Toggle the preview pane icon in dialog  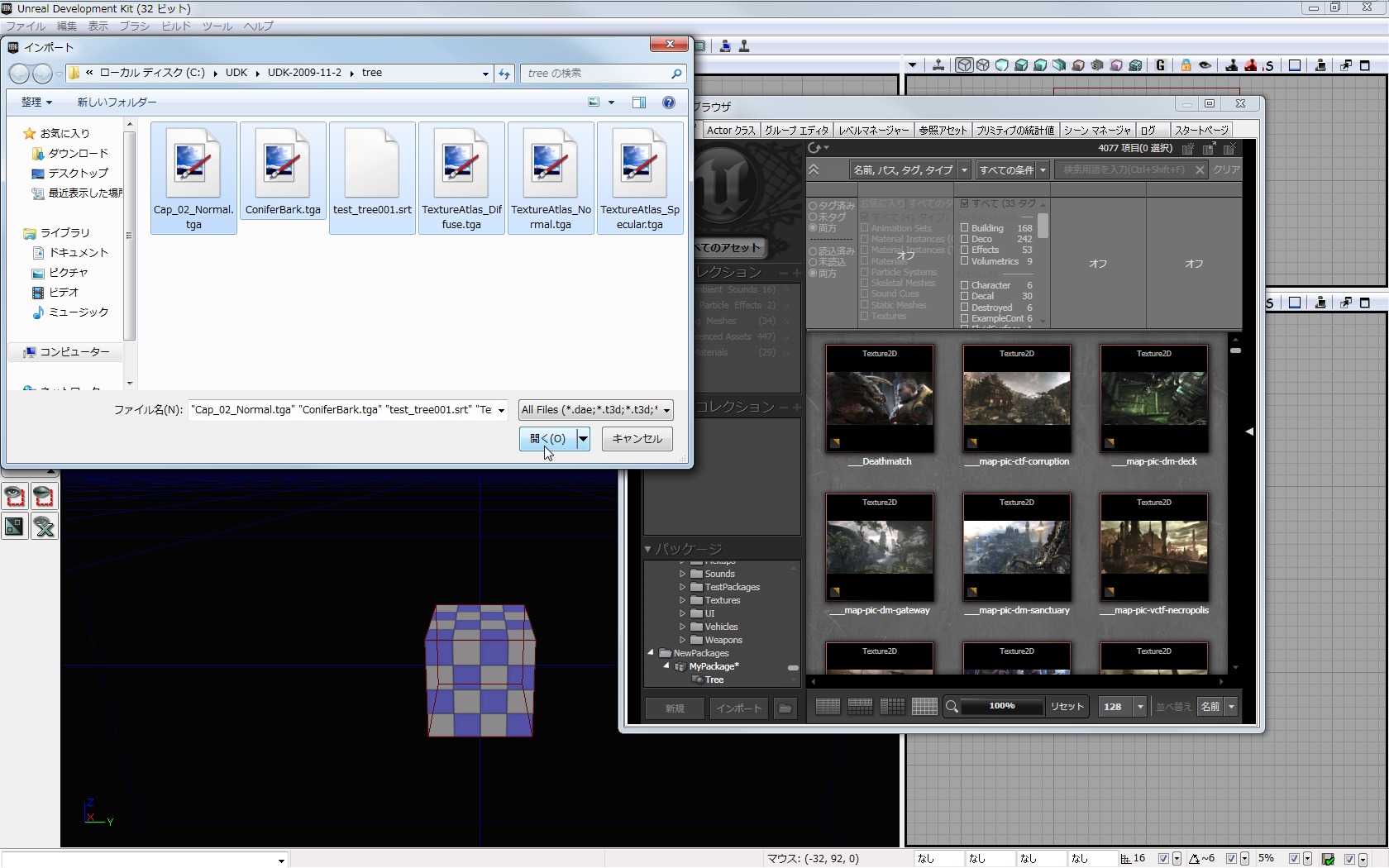point(638,103)
